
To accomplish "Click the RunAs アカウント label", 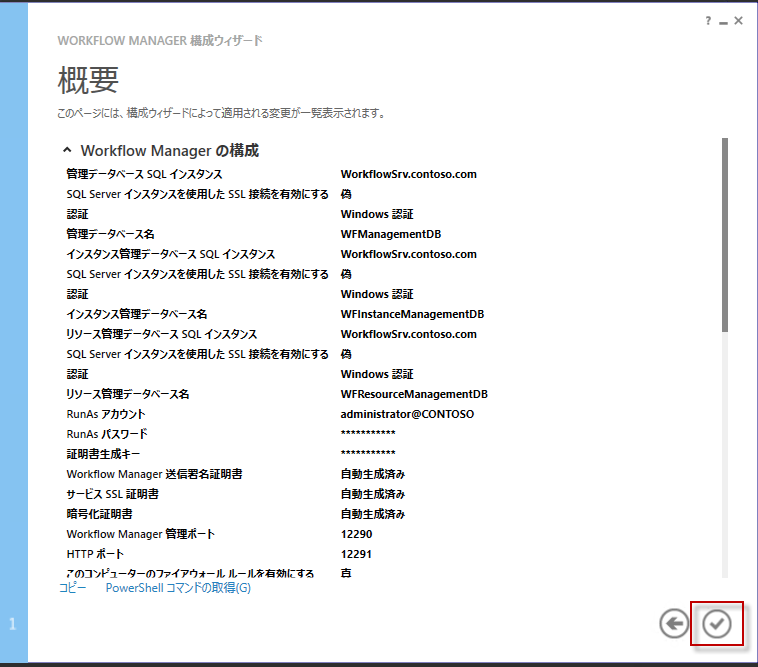I will pyautogui.click(x=105, y=414).
